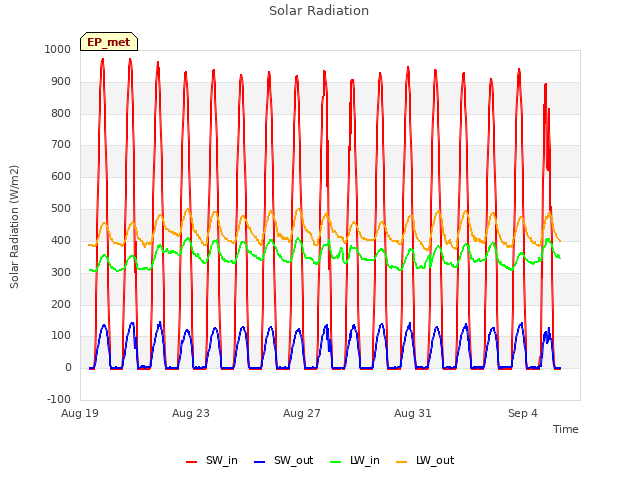Screen dimensions: 640x480
Task: Click the 500 y-axis label
Action: [61, 209]
